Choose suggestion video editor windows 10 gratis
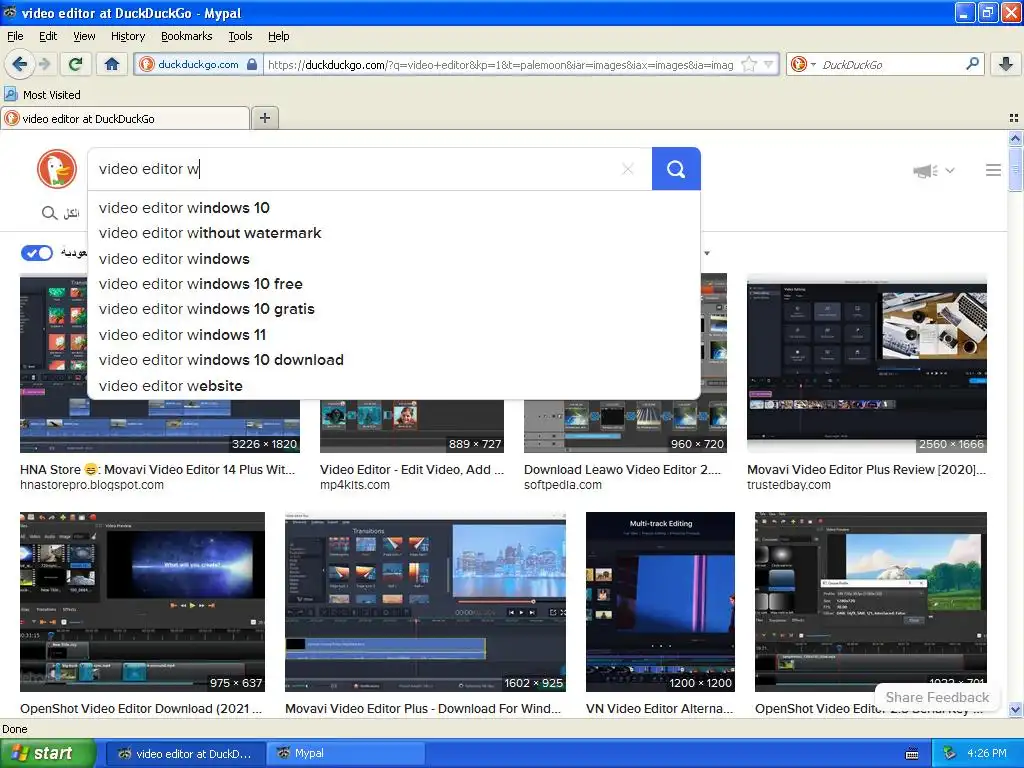This screenshot has height=768, width=1024. tap(394, 309)
